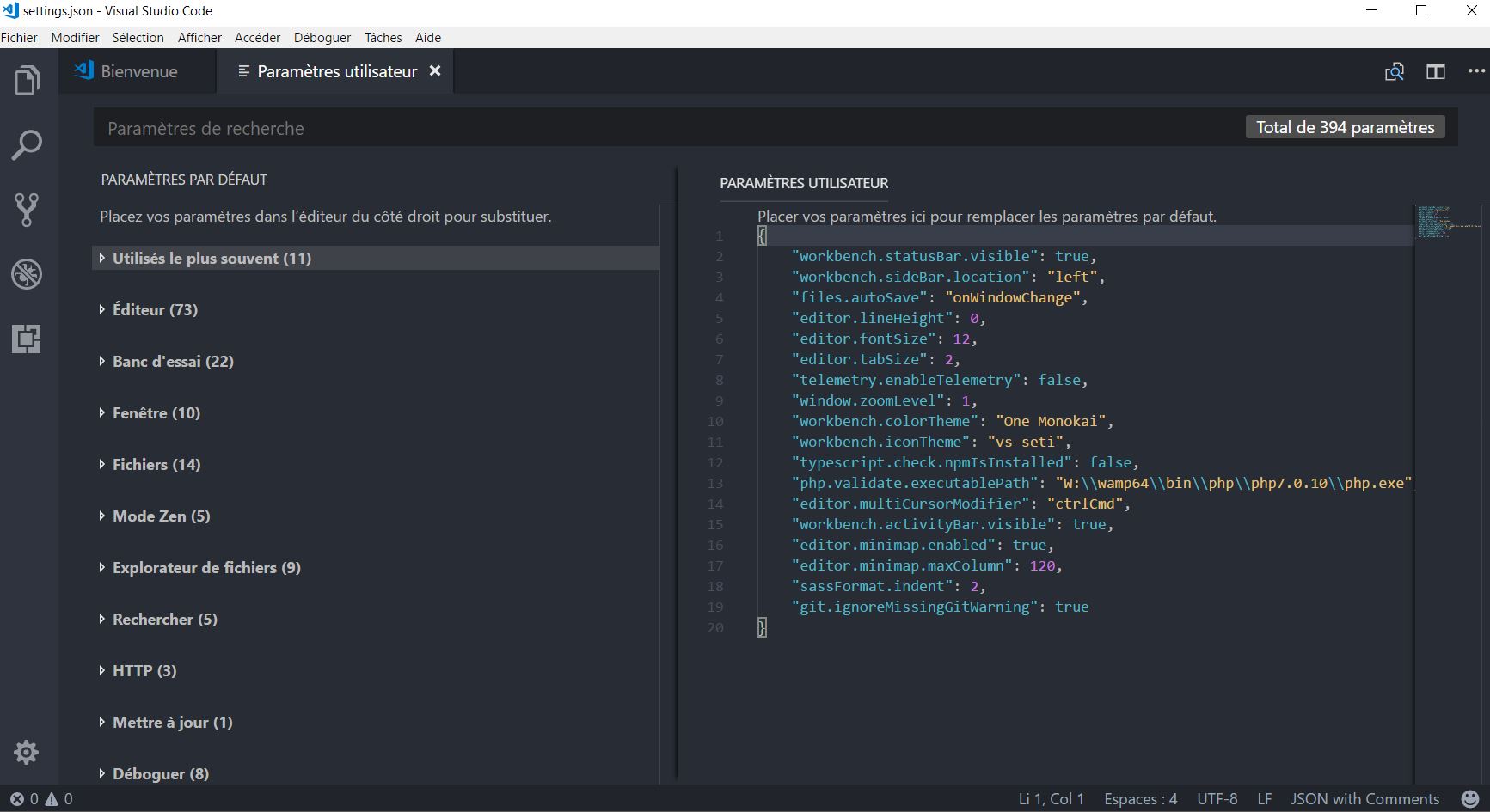Click the open settings file search icon

pos(1395,71)
